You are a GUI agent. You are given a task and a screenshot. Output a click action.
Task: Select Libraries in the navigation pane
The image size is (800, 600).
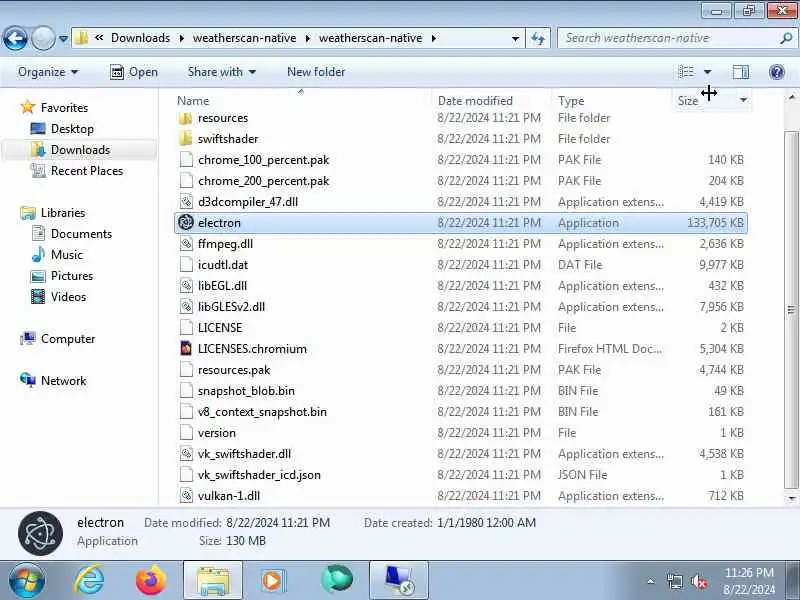[x=63, y=213]
